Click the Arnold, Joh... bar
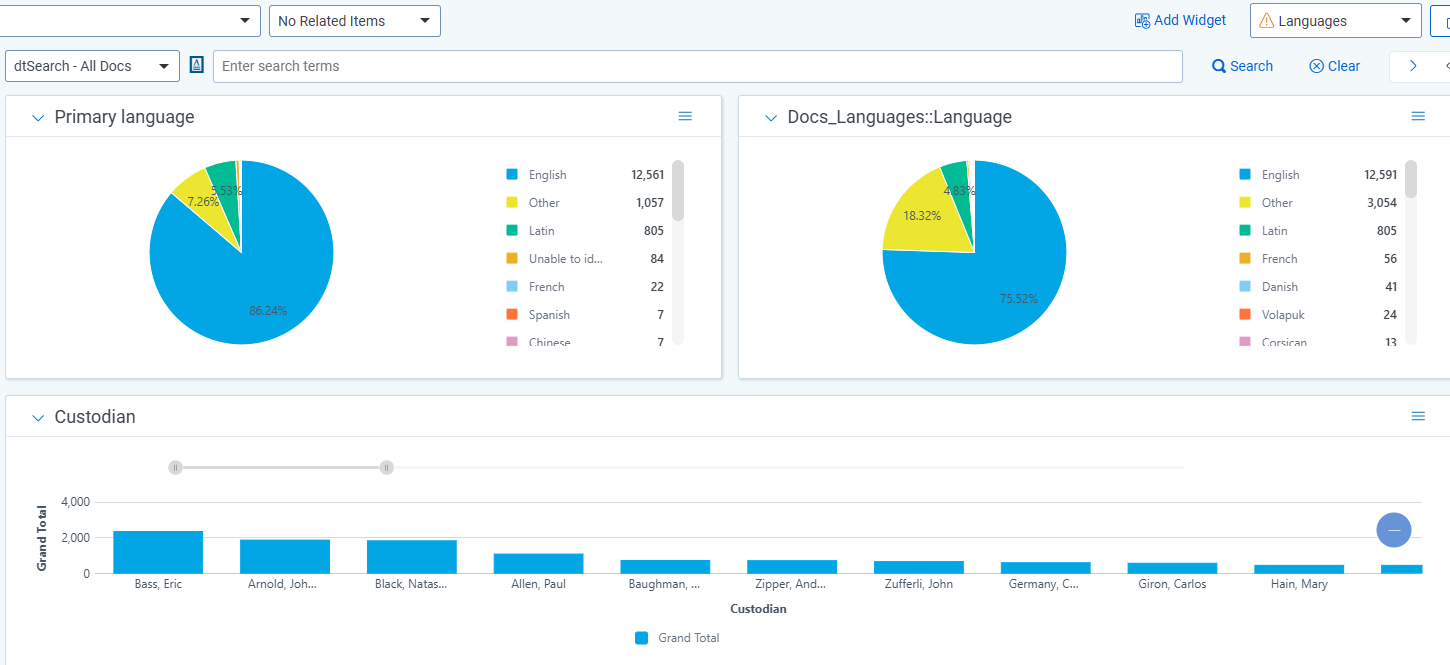Image resolution: width=1450 pixels, height=665 pixels. [285, 556]
